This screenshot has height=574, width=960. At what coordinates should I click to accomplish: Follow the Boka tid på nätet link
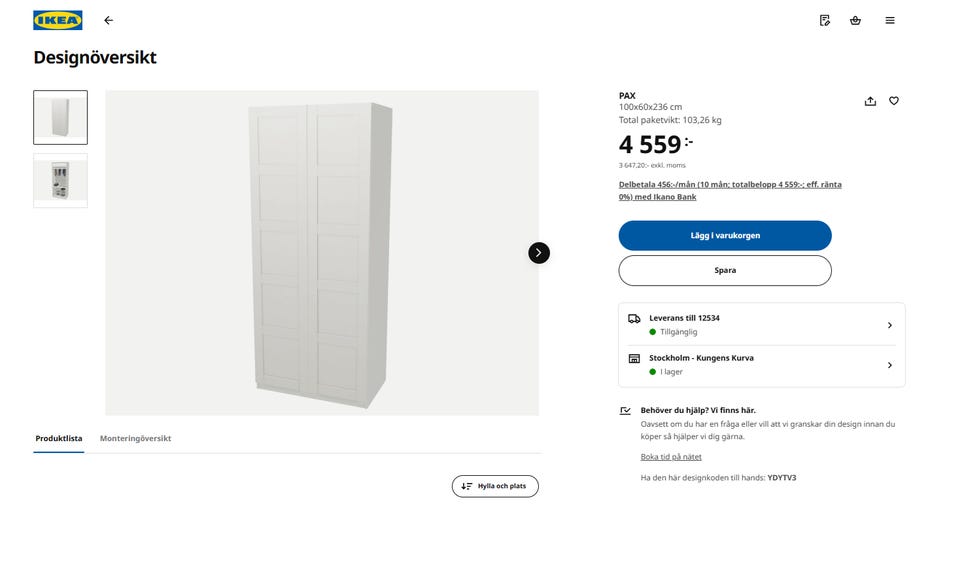[x=671, y=457]
